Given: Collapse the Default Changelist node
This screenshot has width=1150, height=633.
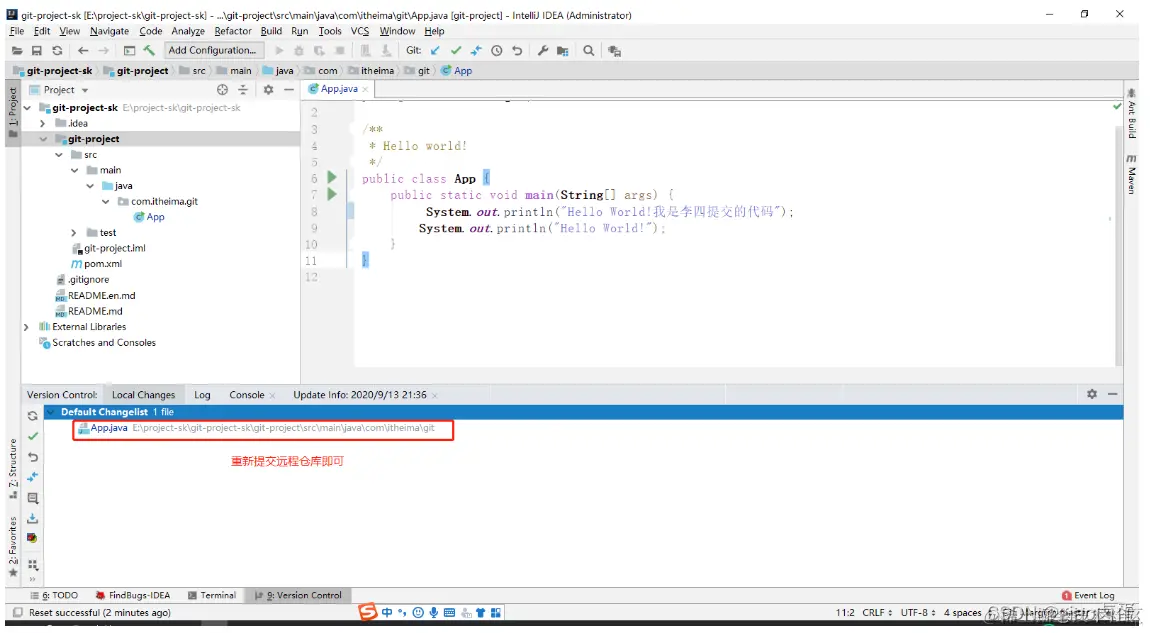Looking at the screenshot, I should click(x=51, y=412).
